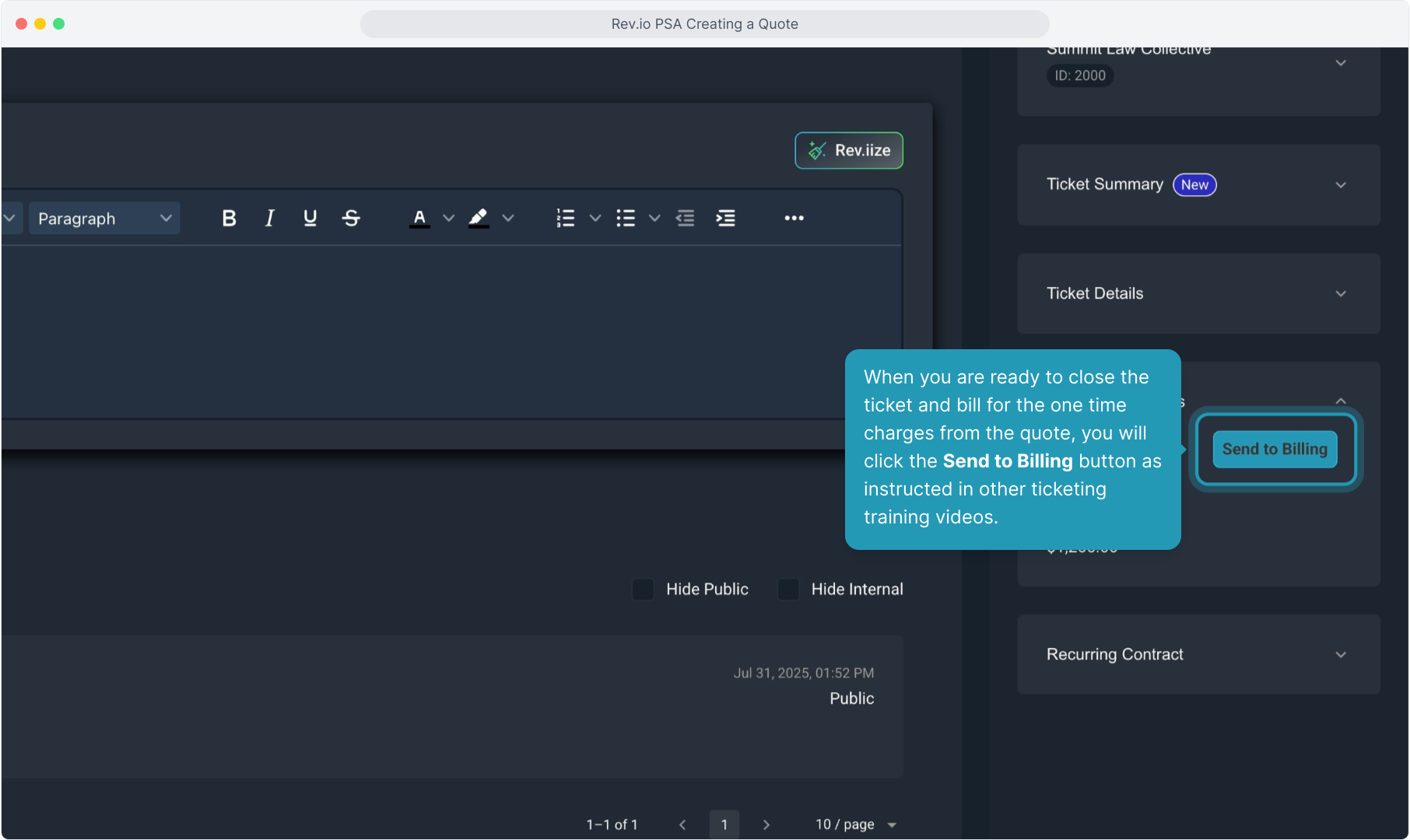Enable the Hide Internal checkbox
Image resolution: width=1410 pixels, height=840 pixels.
[788, 590]
